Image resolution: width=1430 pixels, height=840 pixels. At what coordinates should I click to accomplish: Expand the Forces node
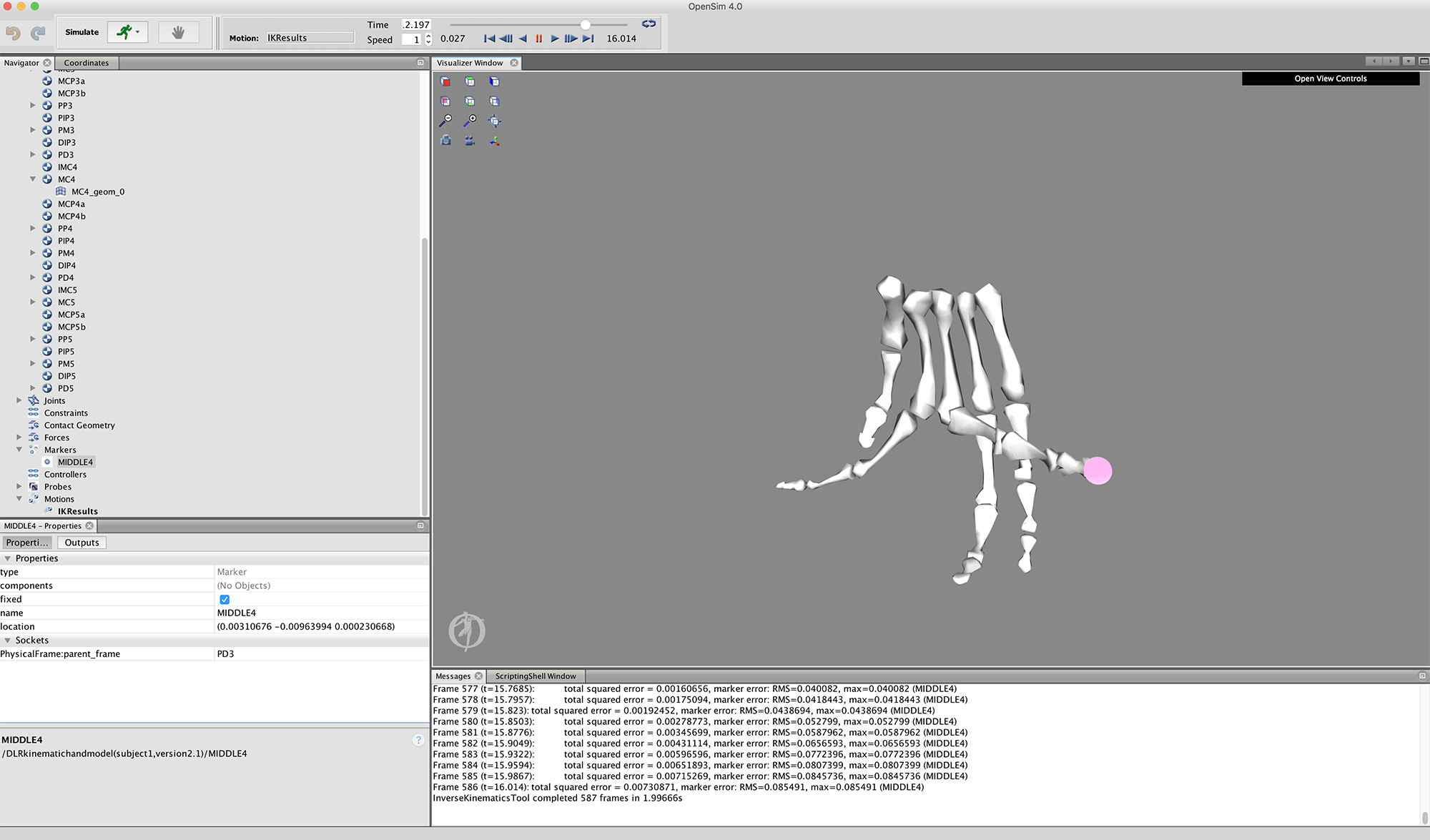pyautogui.click(x=19, y=438)
